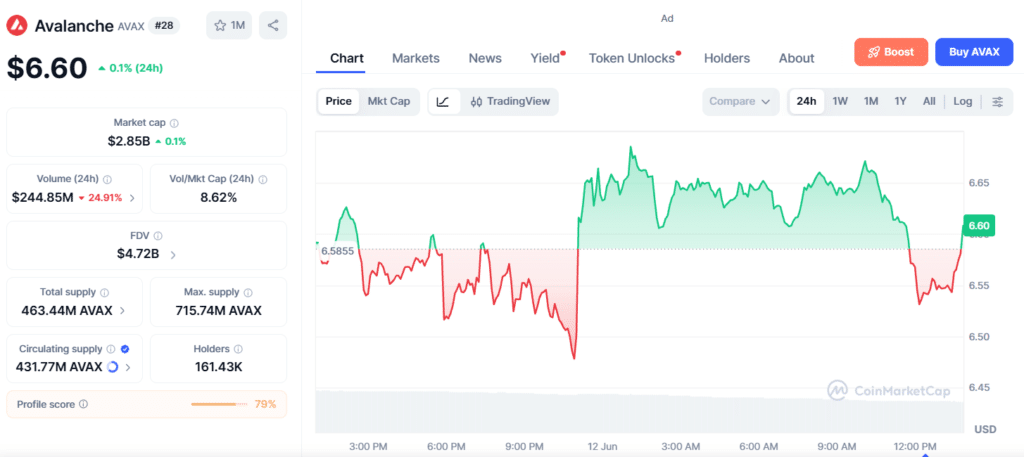Screen dimensions: 1024x457
Task: Select 1M time range
Action: click(871, 101)
